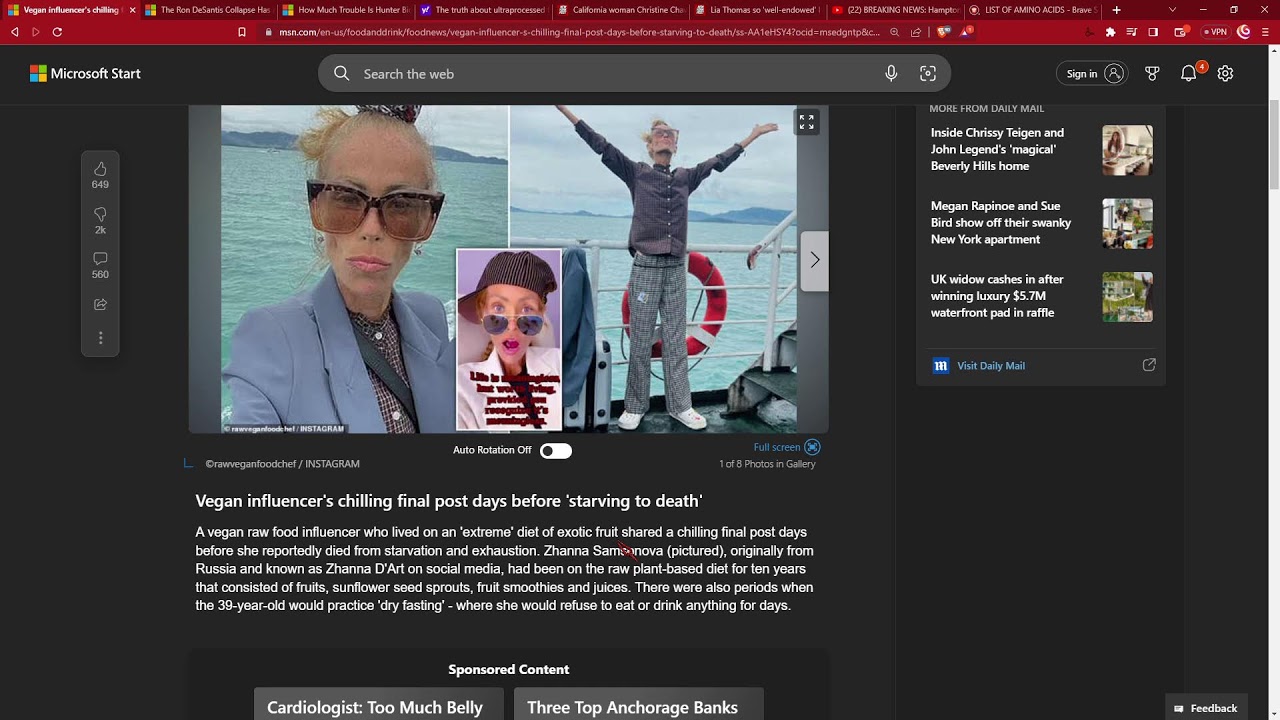Viewport: 1280px width, 720px height.
Task: Click the search magnifier icon in search box
Action: pyautogui.click(x=342, y=74)
